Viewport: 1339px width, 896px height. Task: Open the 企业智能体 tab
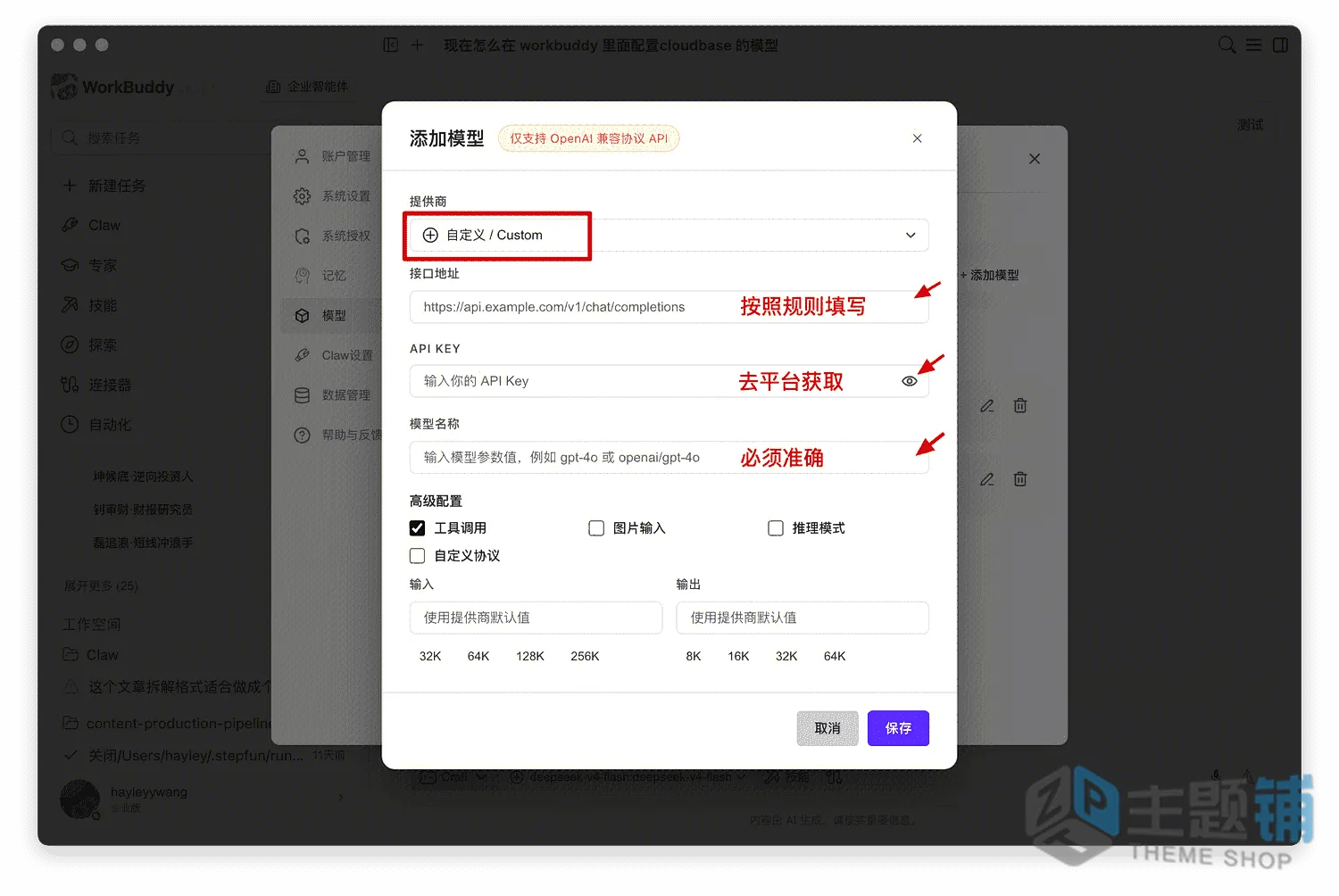pos(308,87)
